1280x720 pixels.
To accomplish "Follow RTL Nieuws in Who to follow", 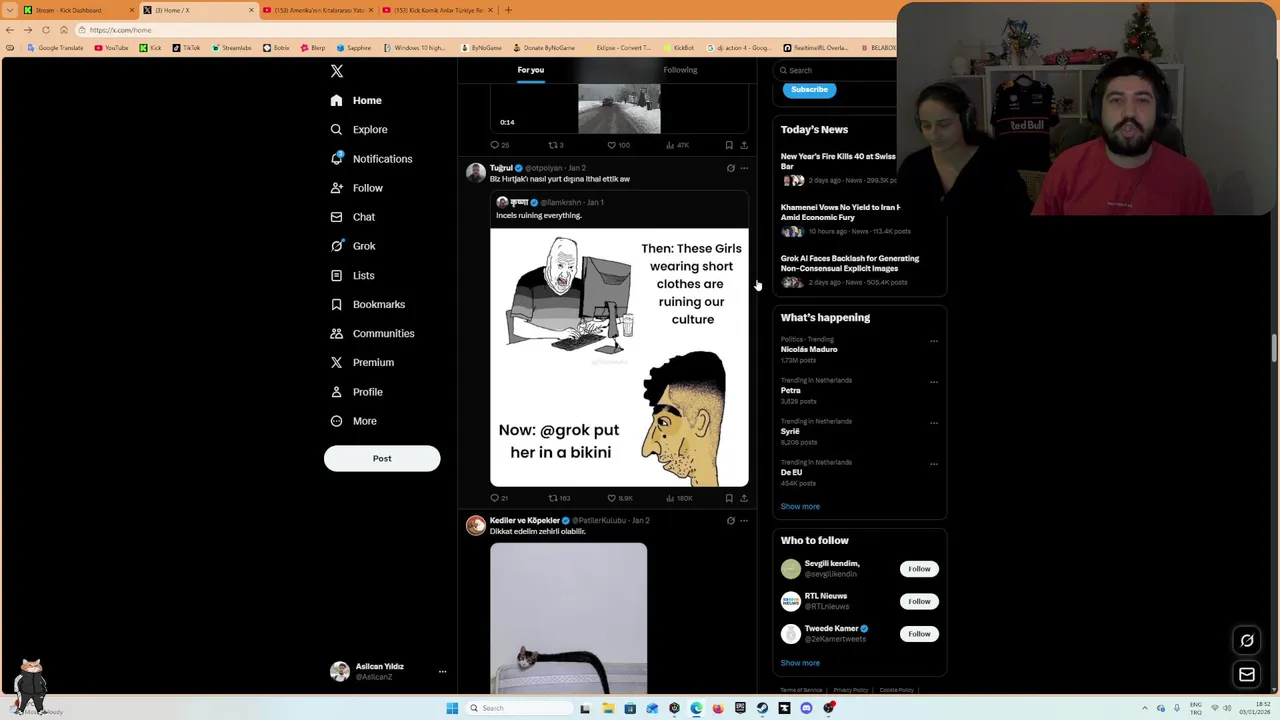I will coord(919,601).
